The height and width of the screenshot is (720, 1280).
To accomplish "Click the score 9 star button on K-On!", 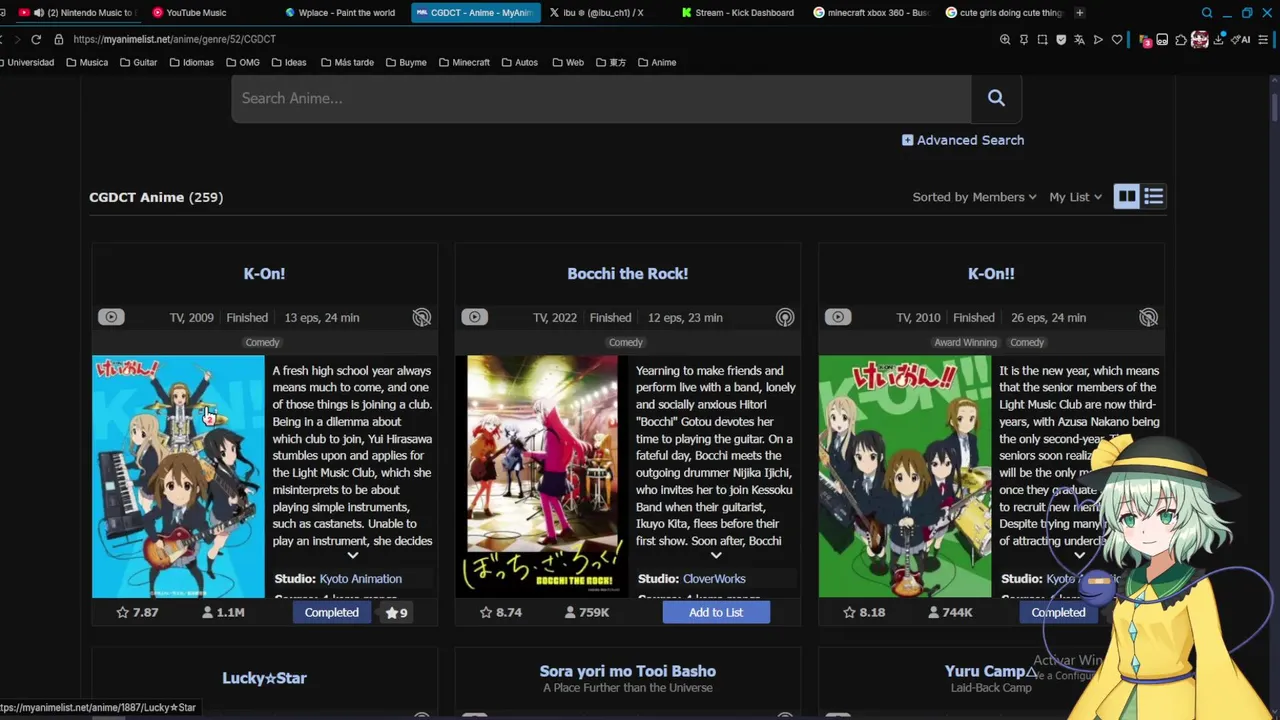I will [397, 612].
